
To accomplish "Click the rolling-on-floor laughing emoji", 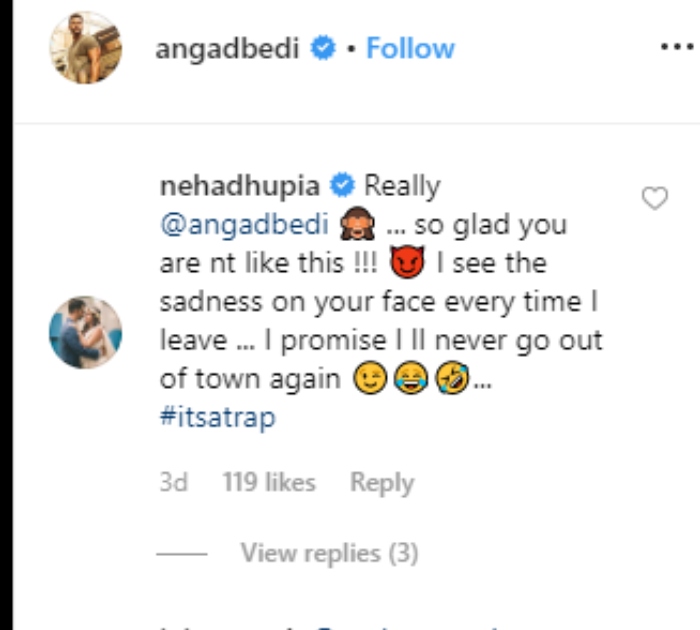I will (449, 379).
